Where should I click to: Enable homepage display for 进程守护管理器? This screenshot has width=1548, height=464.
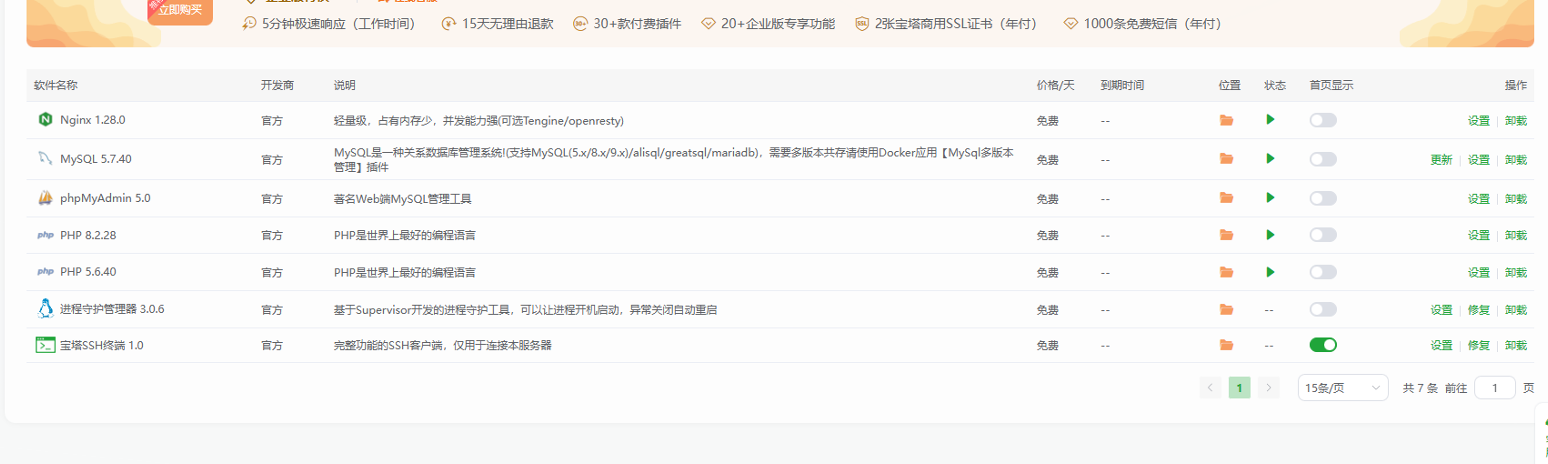(x=1323, y=309)
